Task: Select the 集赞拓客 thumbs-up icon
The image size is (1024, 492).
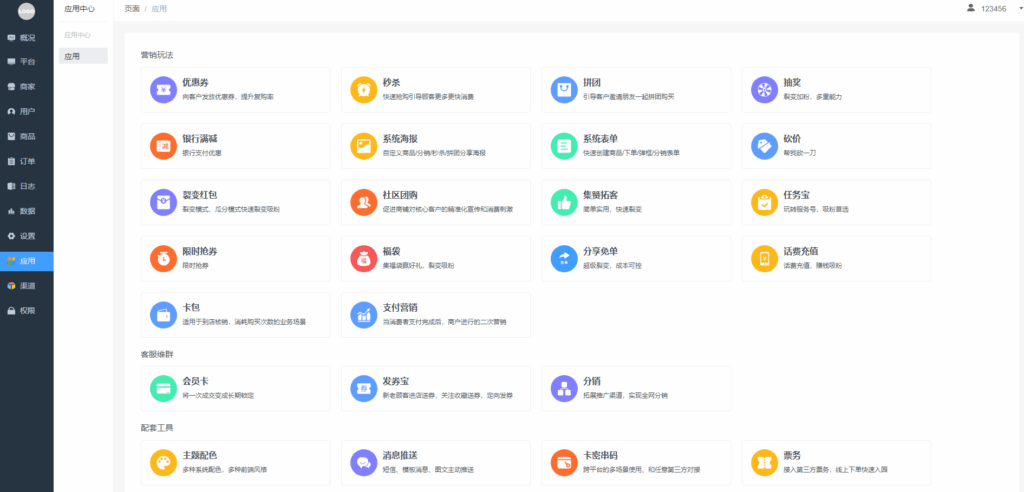Action: coord(563,202)
